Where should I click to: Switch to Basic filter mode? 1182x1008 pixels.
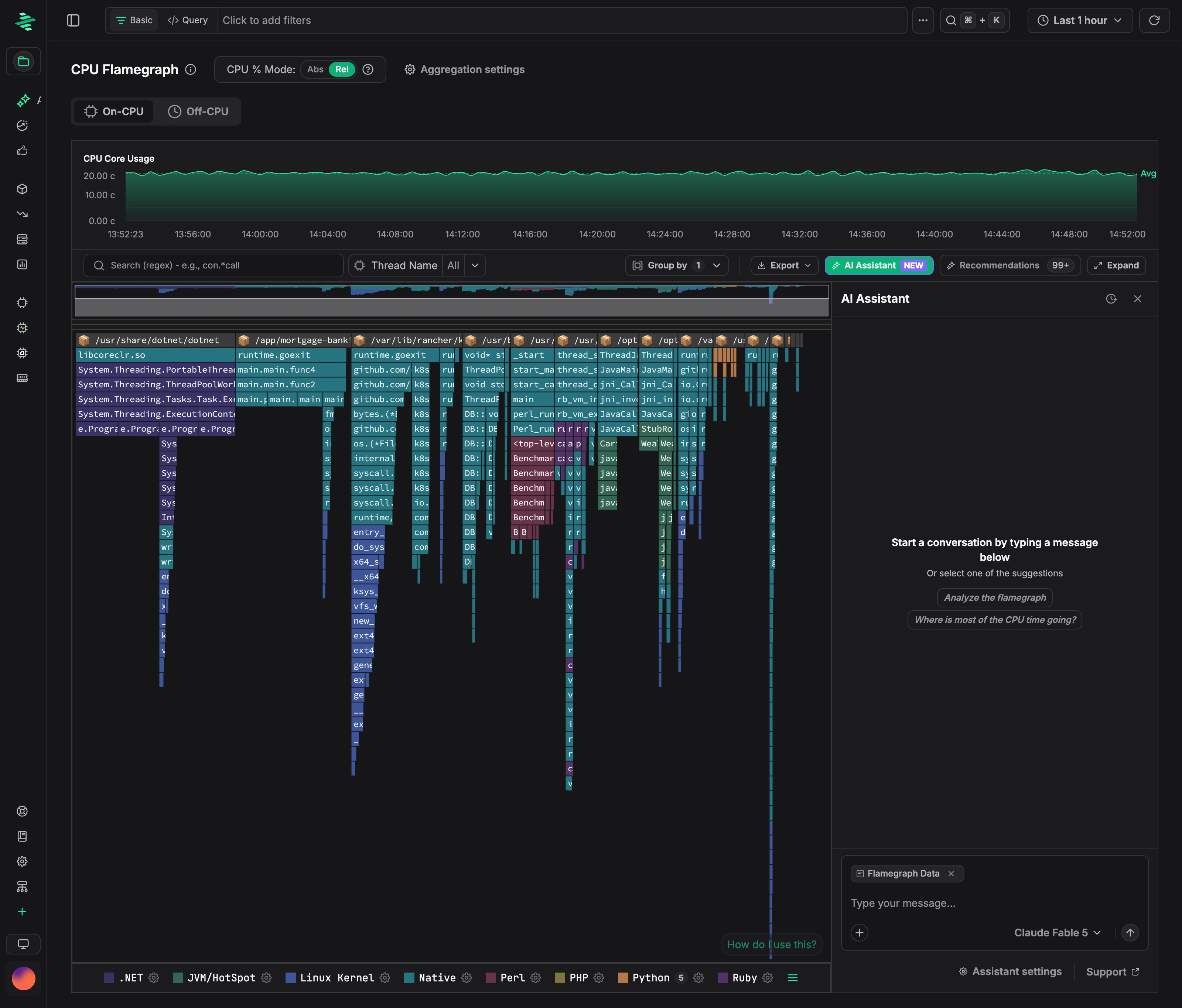click(x=134, y=21)
